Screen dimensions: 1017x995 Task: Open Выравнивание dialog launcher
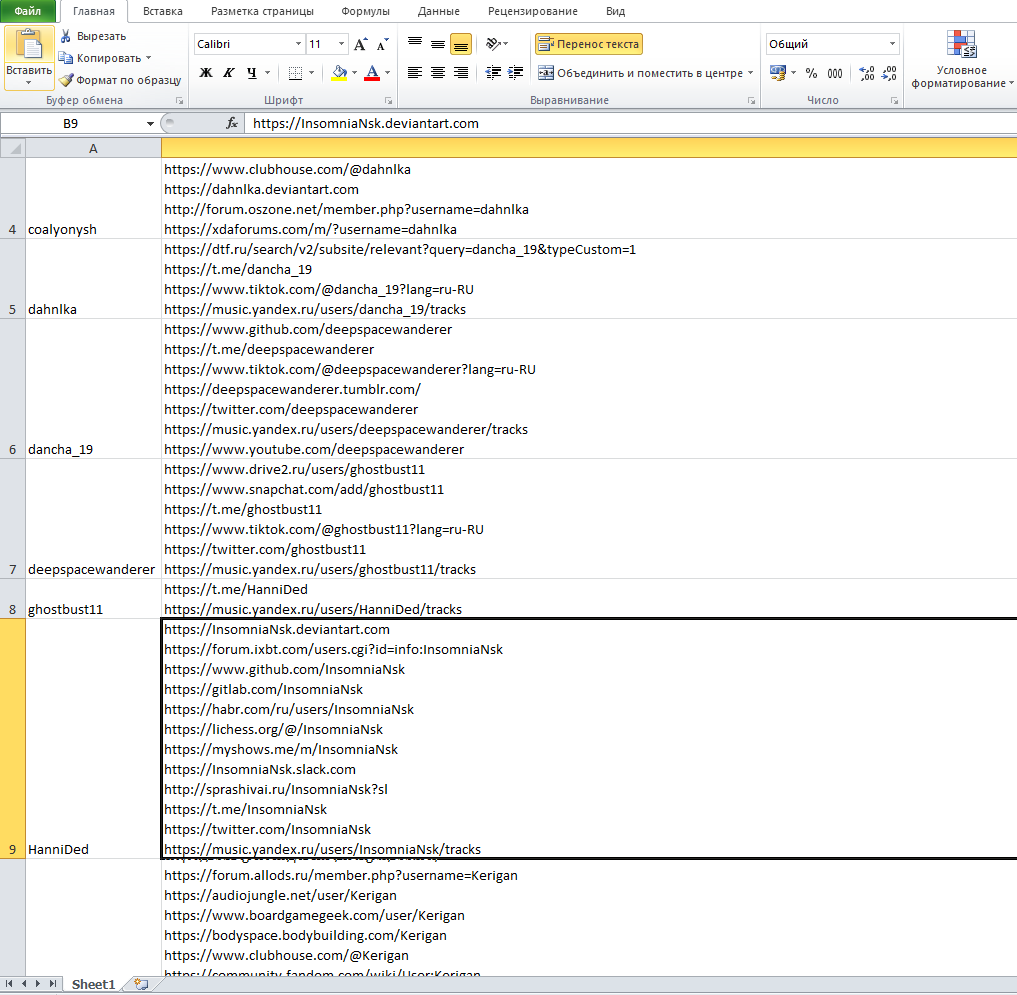click(x=751, y=101)
